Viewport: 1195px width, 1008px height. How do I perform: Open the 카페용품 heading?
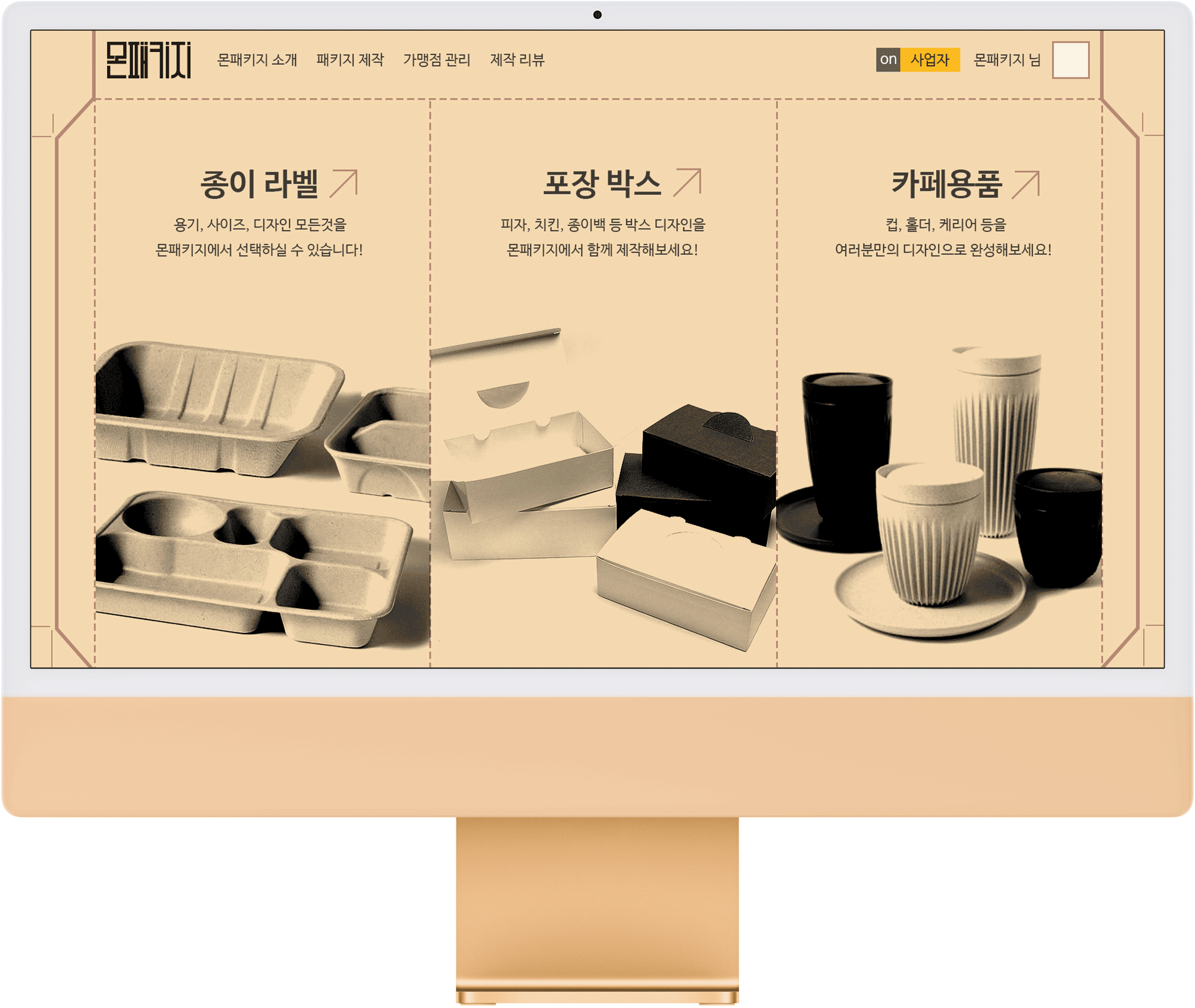click(x=946, y=184)
